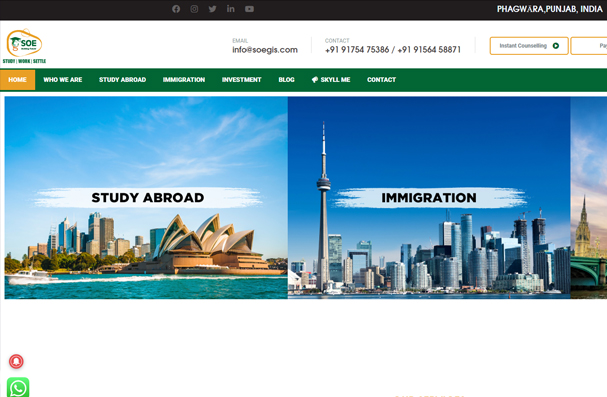This screenshot has height=397, width=607.
Task: Go to the Blog page
Action: (286, 80)
